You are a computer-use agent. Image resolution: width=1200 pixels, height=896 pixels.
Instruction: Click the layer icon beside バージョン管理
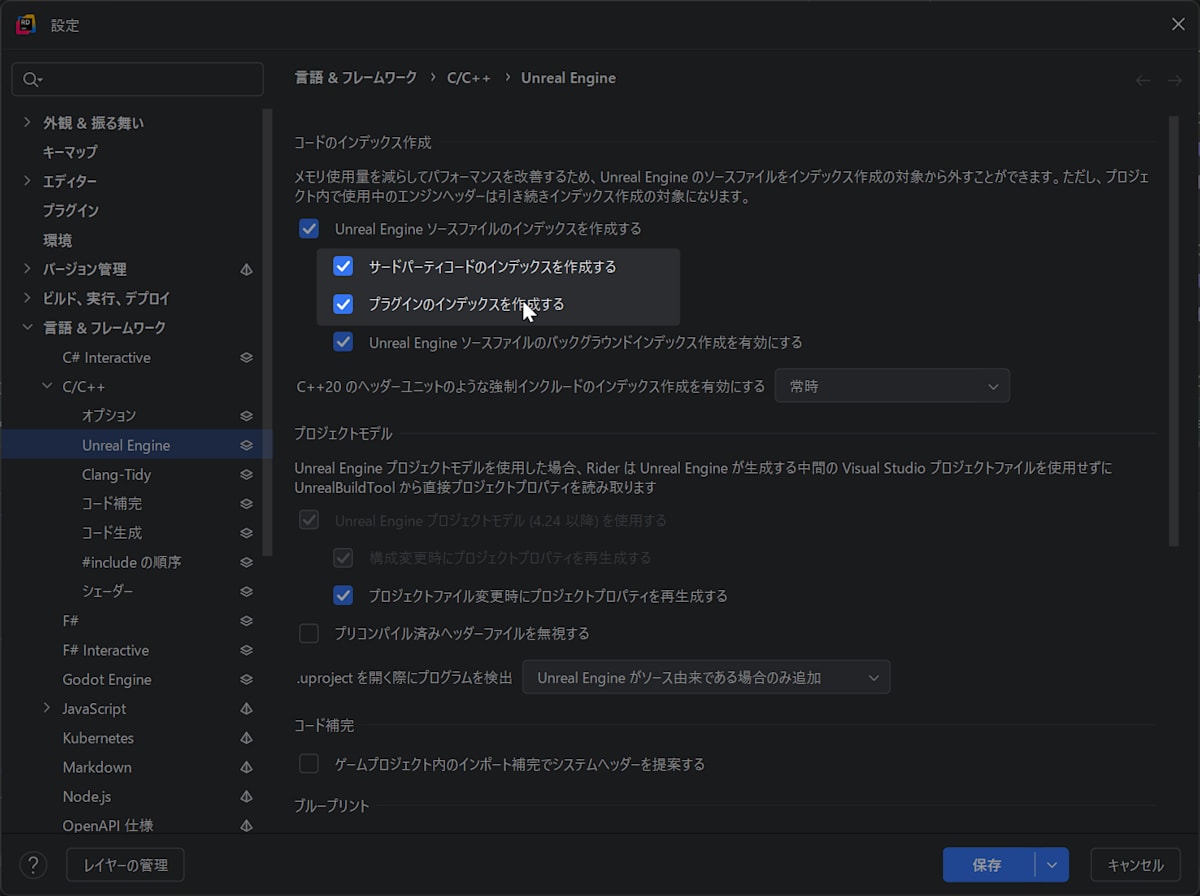(246, 270)
